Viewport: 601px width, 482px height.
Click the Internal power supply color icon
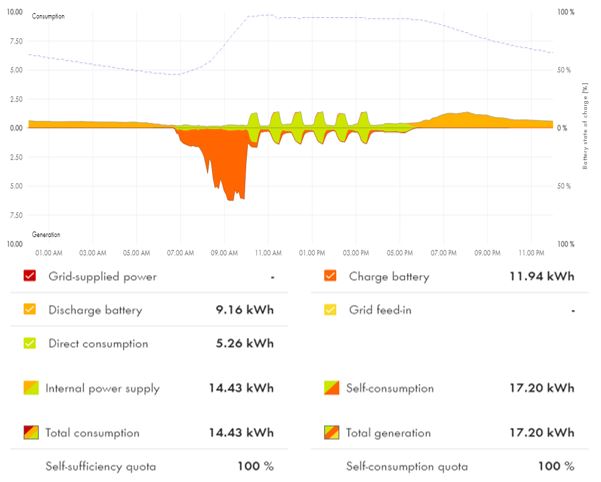(x=31, y=388)
